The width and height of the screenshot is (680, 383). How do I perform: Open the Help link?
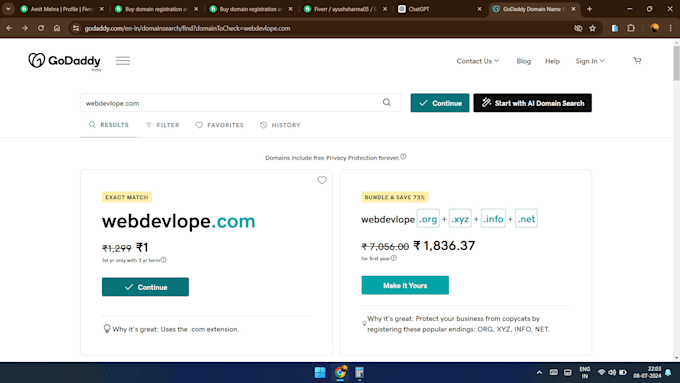pyautogui.click(x=552, y=61)
